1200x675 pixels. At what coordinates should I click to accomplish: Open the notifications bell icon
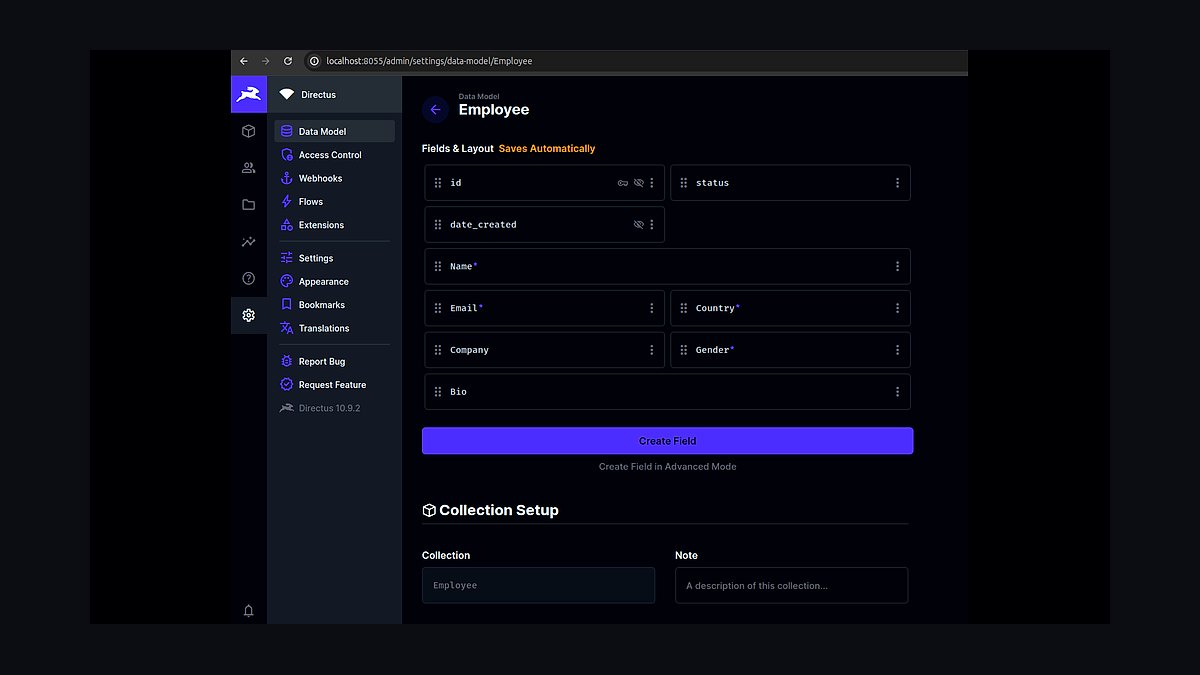[249, 610]
